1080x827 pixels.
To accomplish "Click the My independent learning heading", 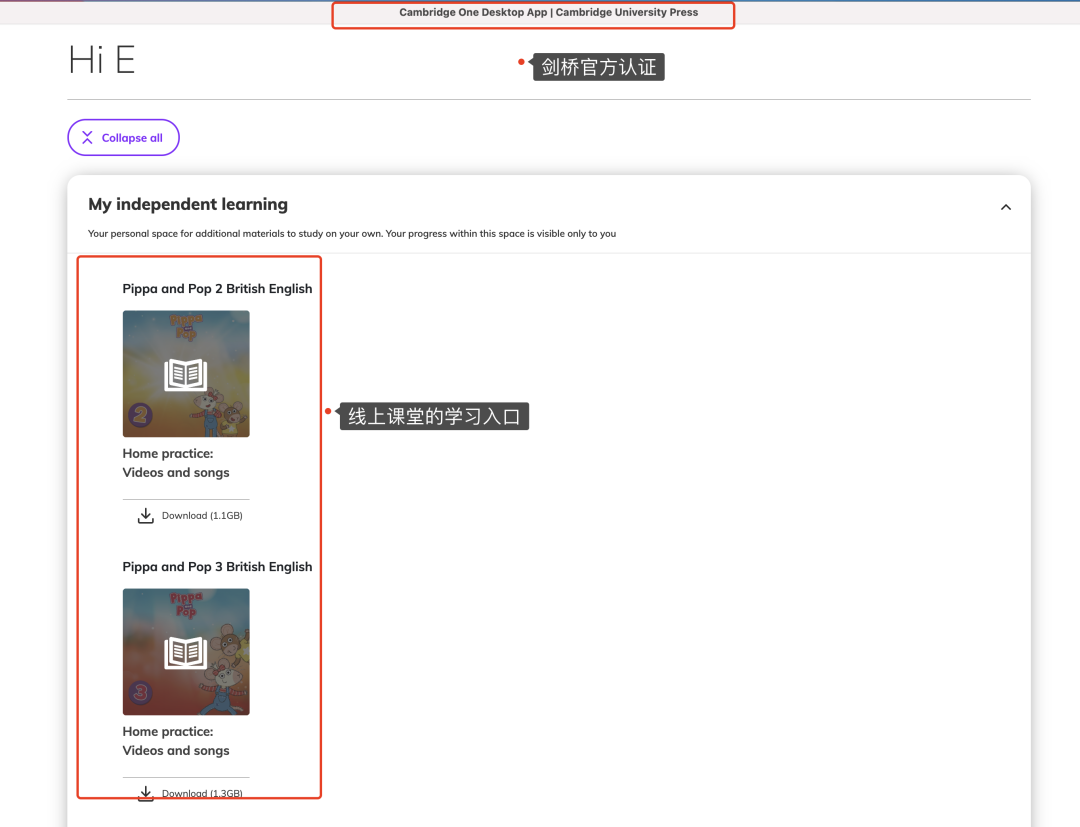I will pyautogui.click(x=188, y=205).
